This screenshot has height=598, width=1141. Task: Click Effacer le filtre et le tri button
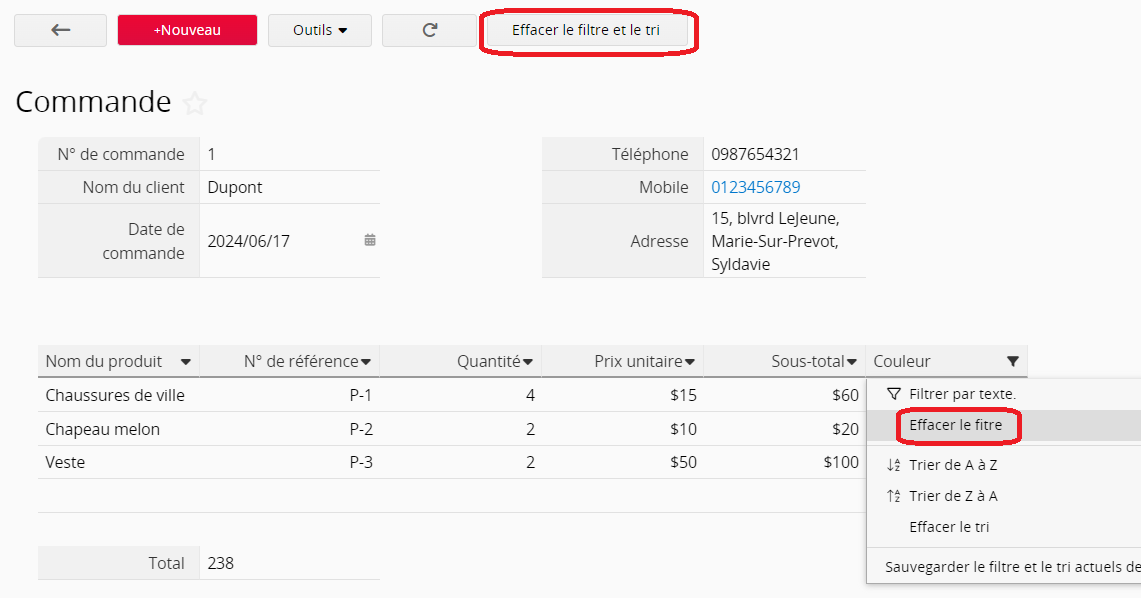pos(586,31)
